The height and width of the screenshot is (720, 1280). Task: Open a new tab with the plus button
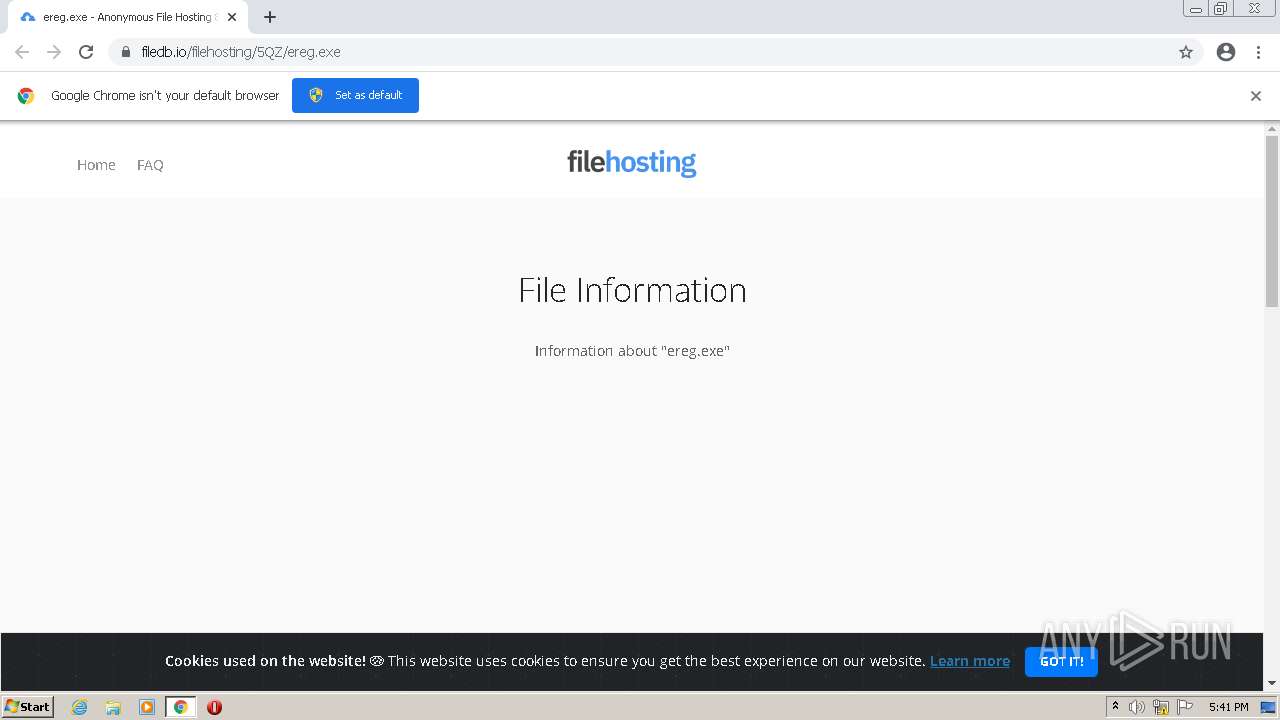pos(270,17)
